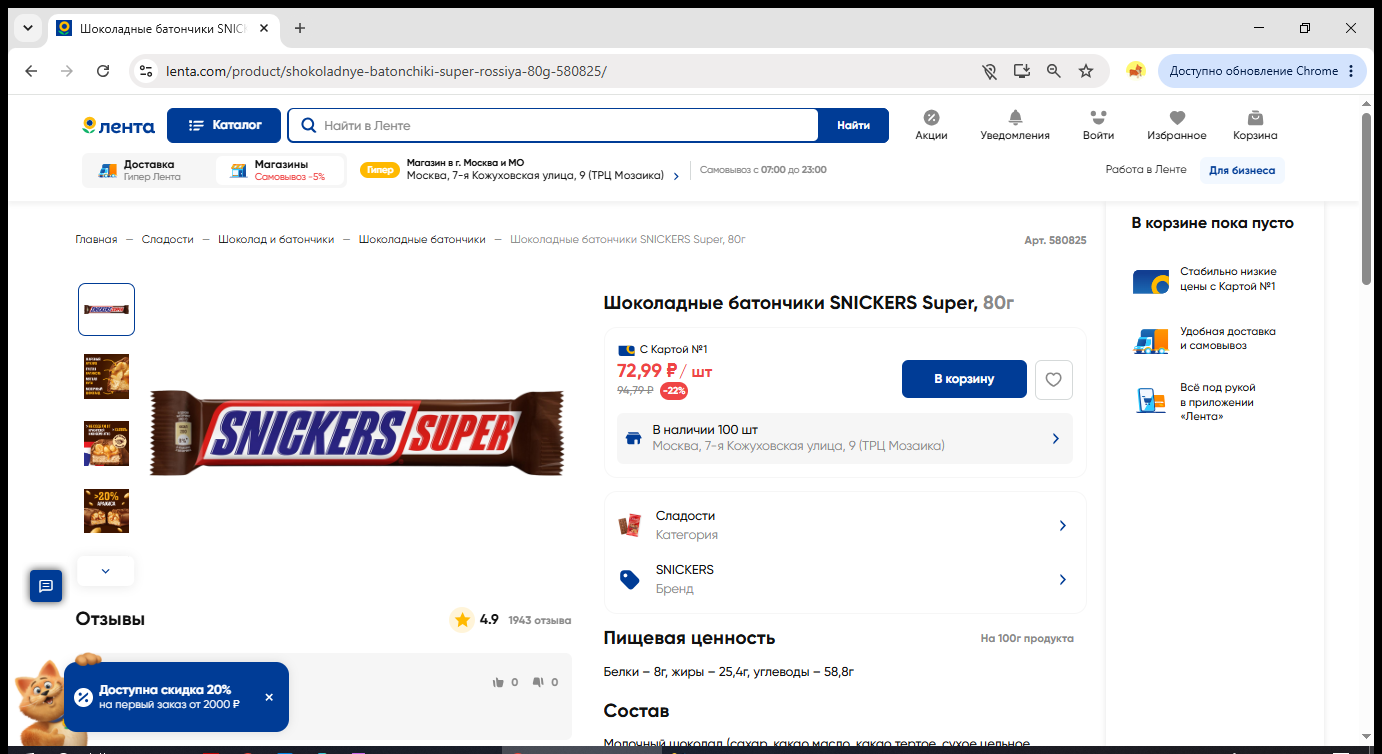This screenshot has height=754, width=1382.
Task: Click the tracking protection eye icon
Action: [x=990, y=71]
